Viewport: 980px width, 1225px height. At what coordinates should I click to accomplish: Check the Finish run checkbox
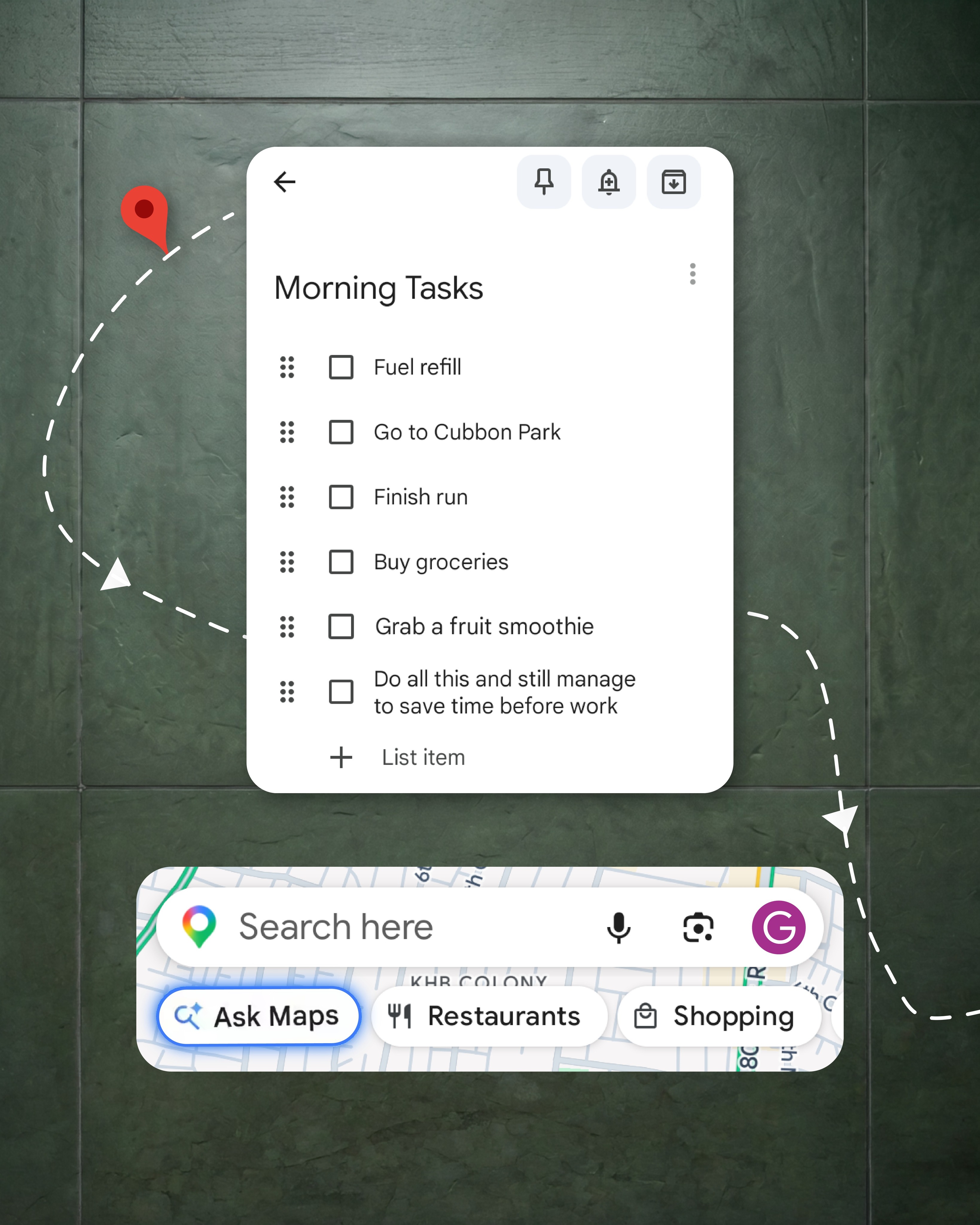(x=341, y=497)
